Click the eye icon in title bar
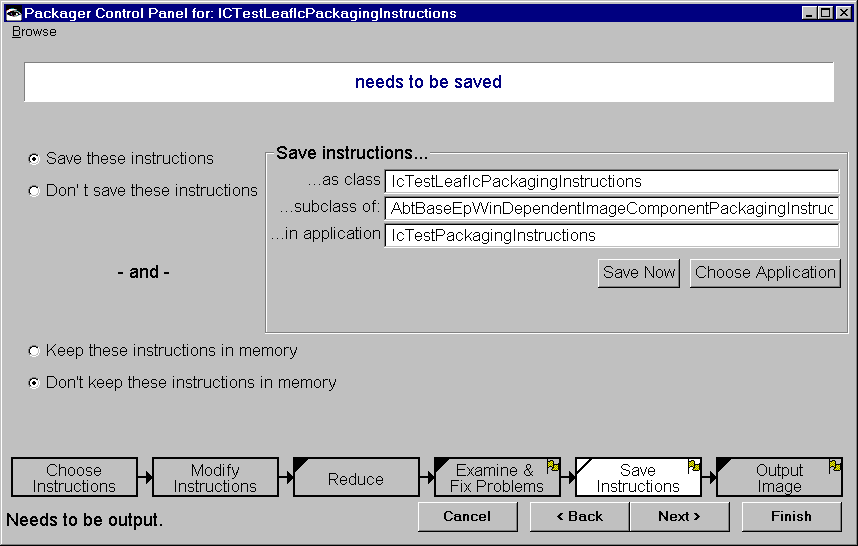858x546 pixels. 13,13
